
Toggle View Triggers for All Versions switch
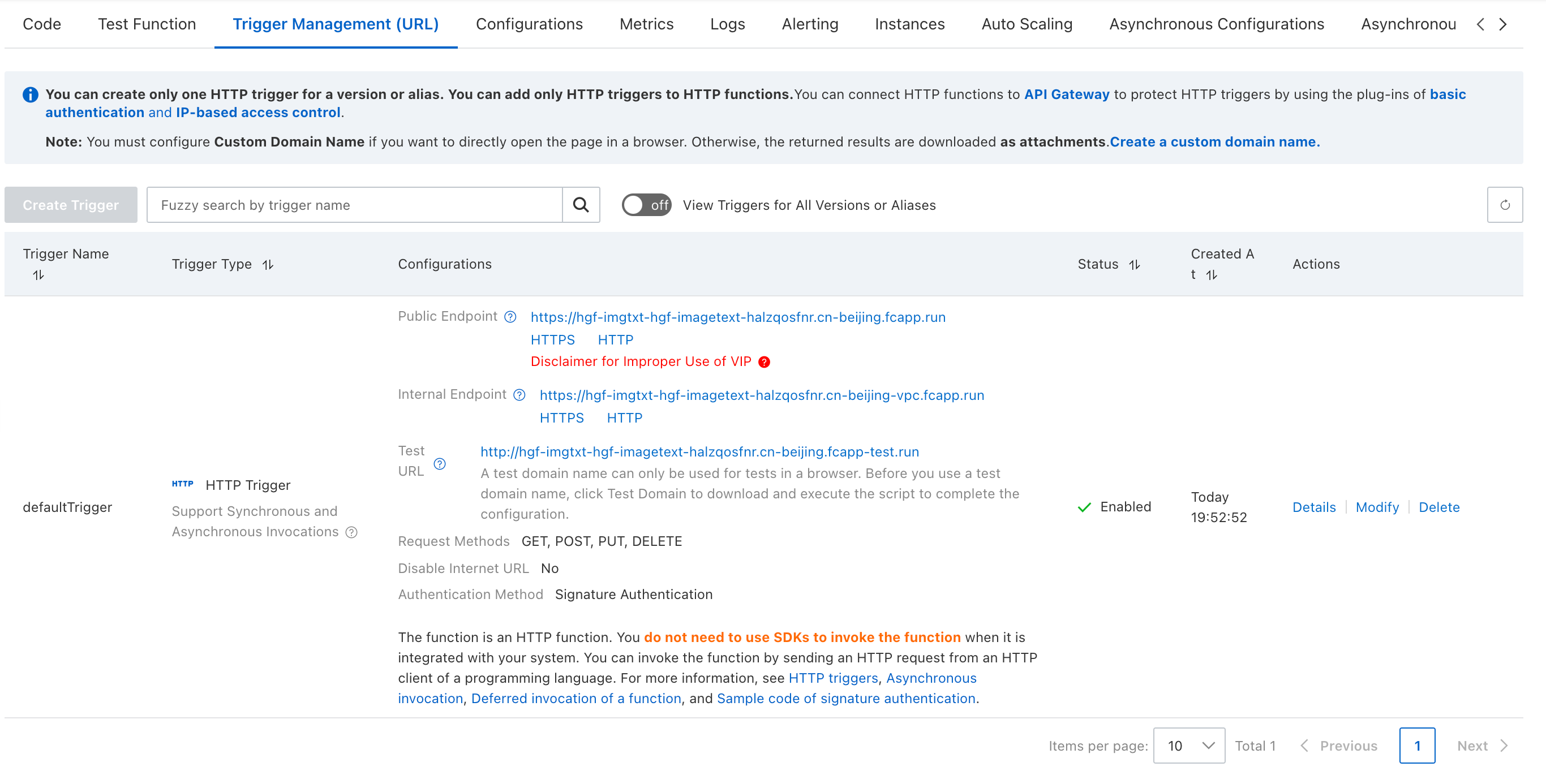click(x=646, y=205)
